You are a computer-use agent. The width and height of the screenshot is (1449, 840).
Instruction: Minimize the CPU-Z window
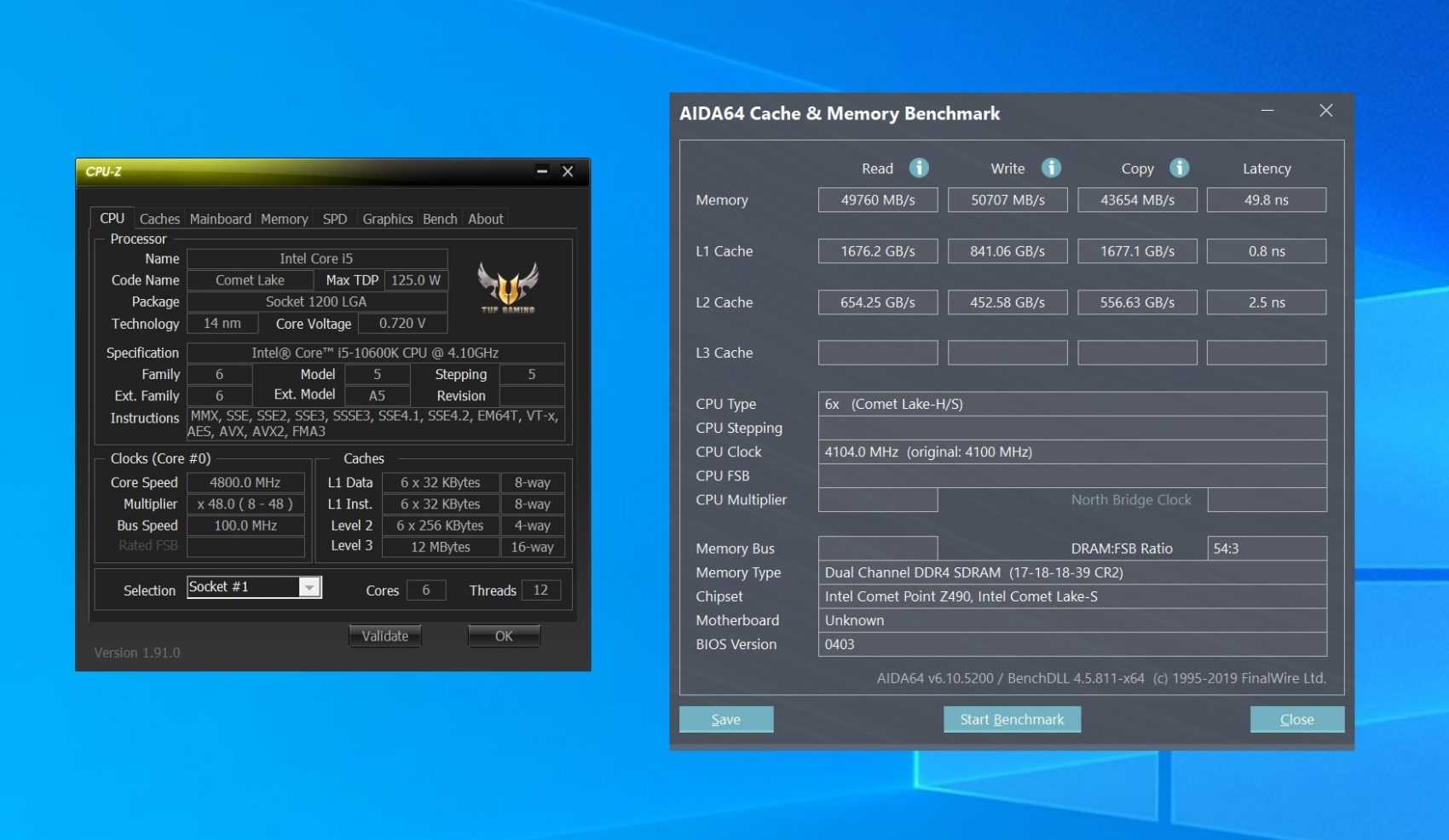click(x=541, y=171)
